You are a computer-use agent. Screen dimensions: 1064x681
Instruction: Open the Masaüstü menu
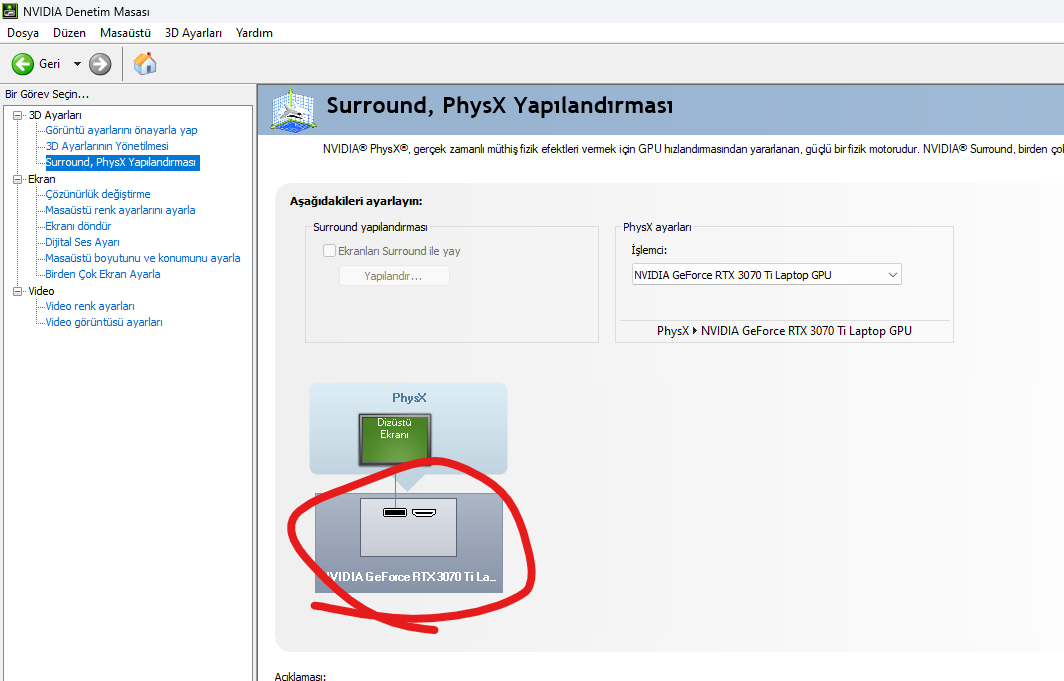pyautogui.click(x=125, y=33)
